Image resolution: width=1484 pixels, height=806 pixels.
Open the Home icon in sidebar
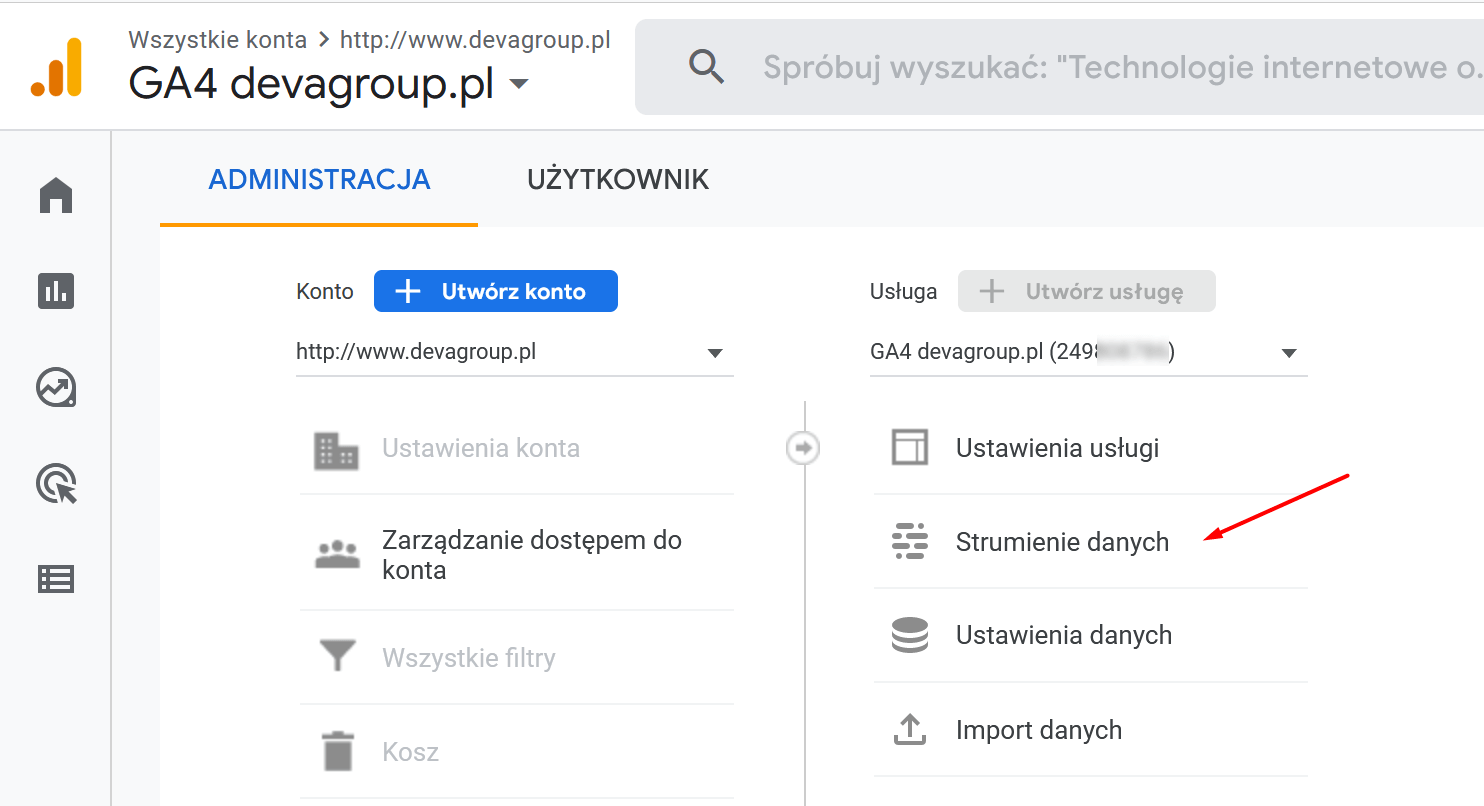[56, 195]
